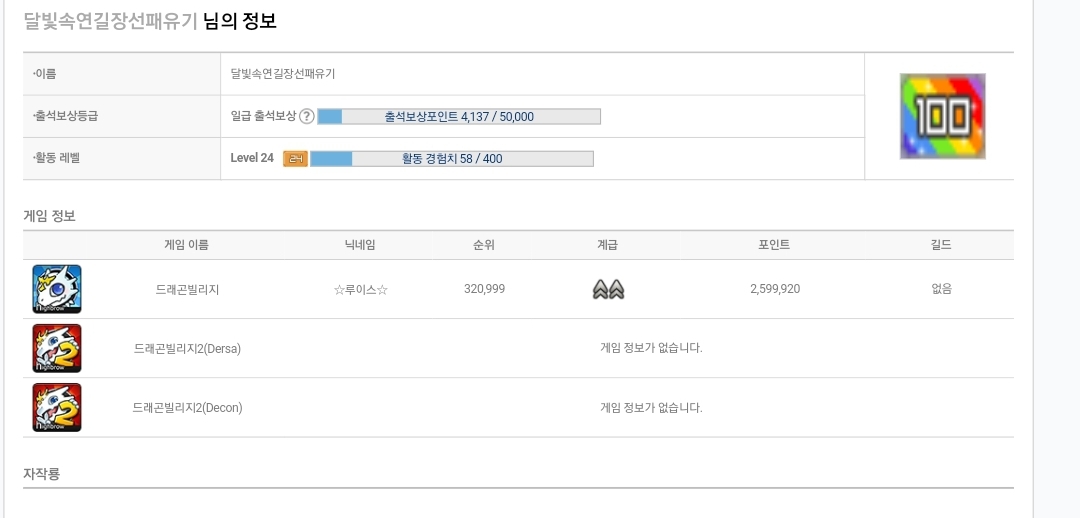Click the attendance reward points progress bar

[x=459, y=116]
